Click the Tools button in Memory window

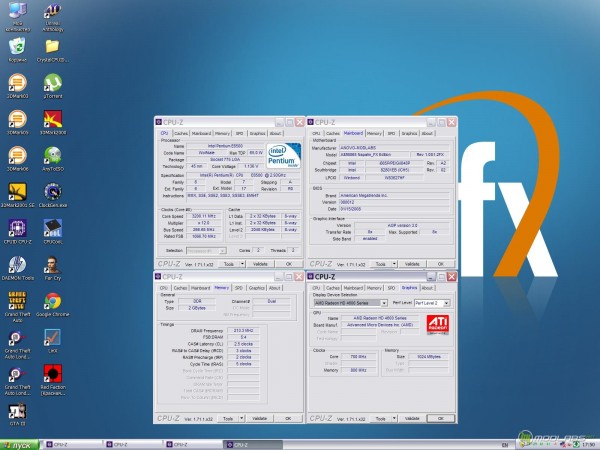228,418
